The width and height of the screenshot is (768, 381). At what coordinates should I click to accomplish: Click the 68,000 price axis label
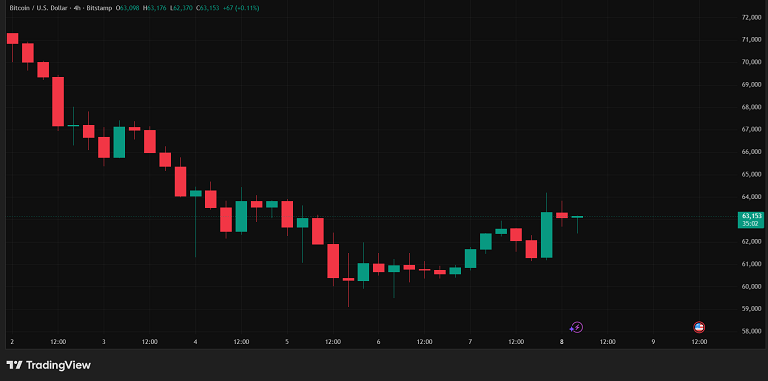[751, 107]
